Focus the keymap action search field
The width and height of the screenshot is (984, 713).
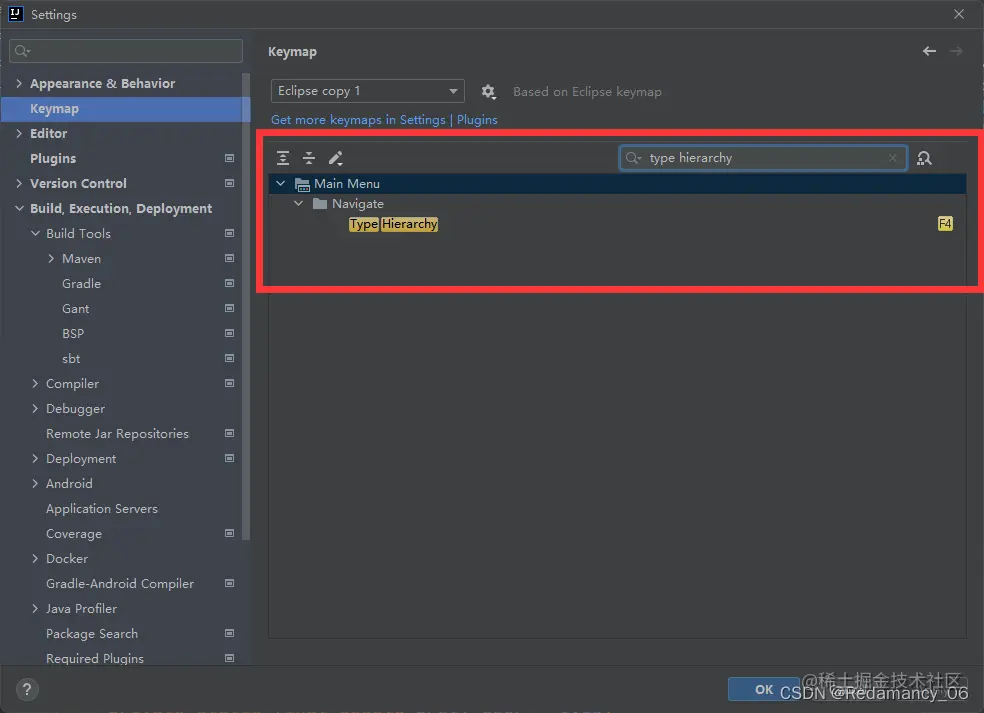tap(763, 158)
